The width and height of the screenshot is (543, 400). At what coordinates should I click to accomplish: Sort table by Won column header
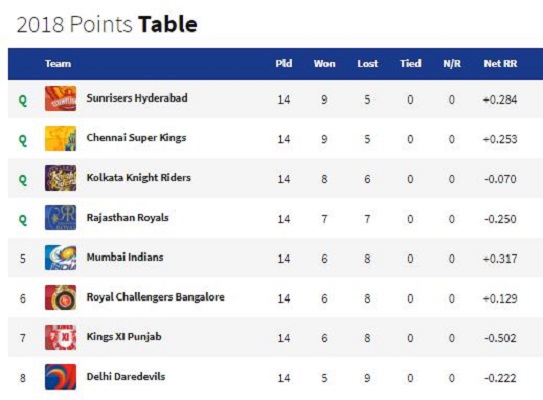click(x=324, y=64)
